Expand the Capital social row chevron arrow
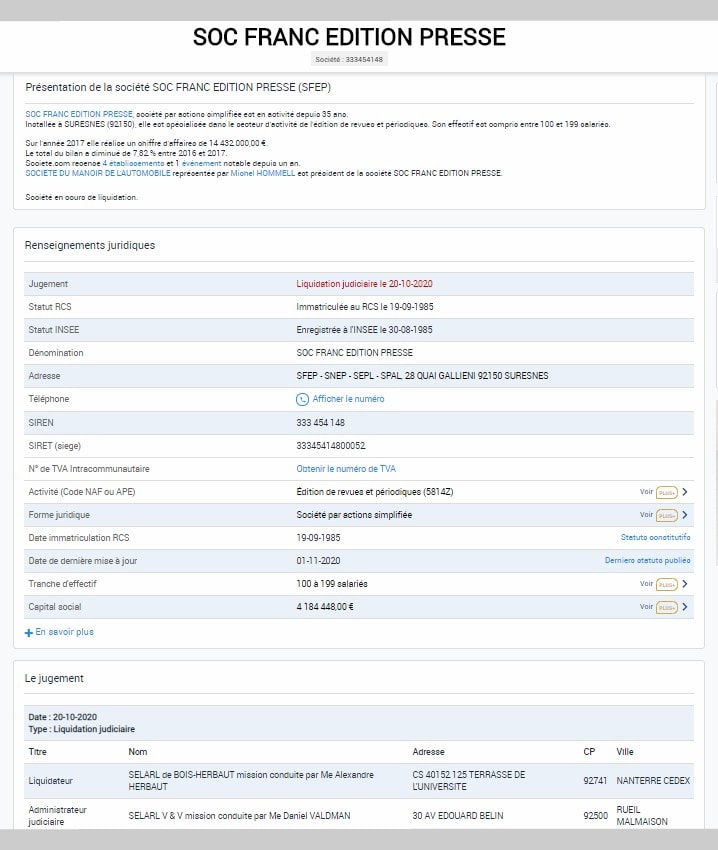Screen dimensions: 718x850 pos(685,607)
